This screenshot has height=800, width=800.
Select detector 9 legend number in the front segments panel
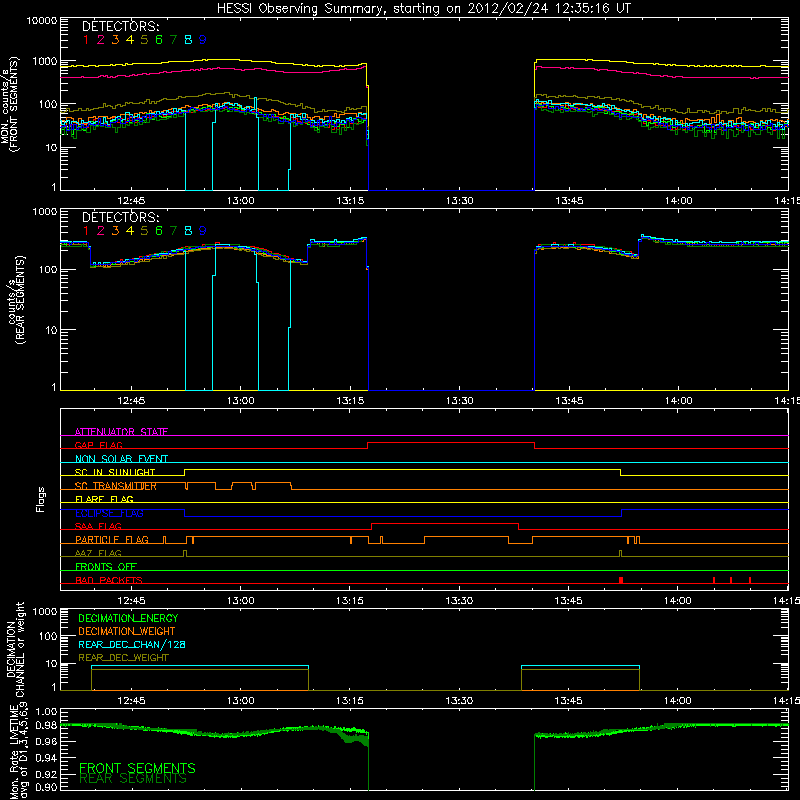click(203, 40)
